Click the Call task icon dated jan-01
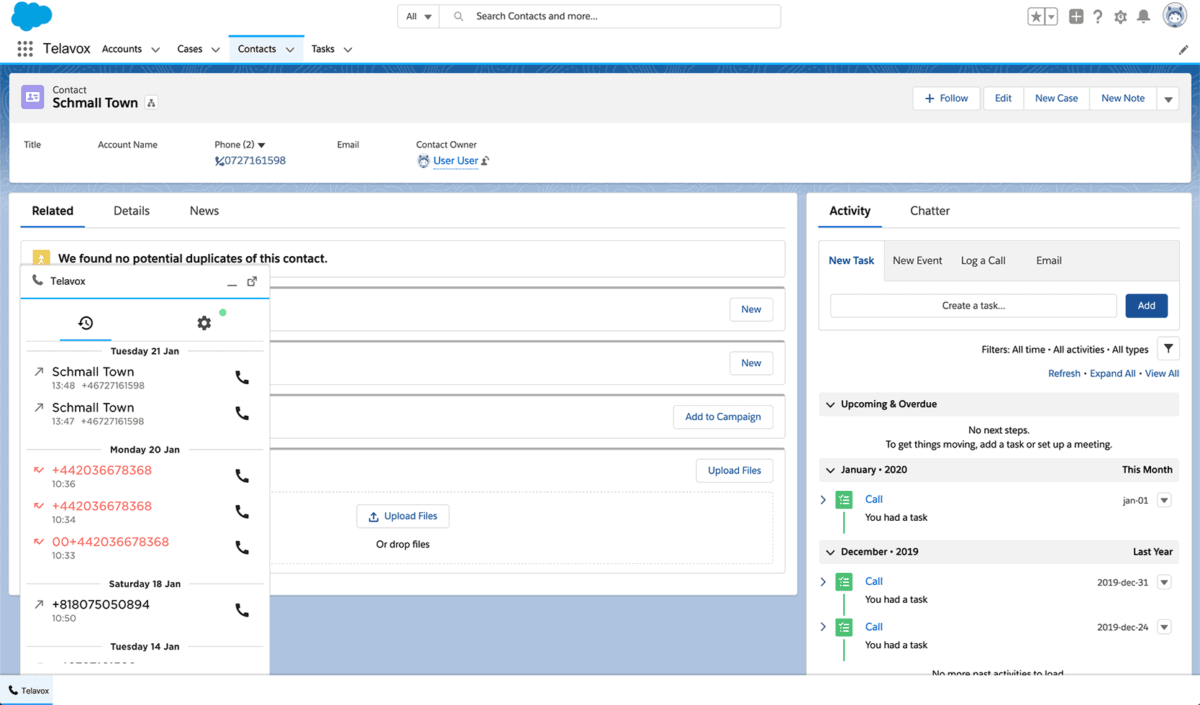 click(844, 499)
